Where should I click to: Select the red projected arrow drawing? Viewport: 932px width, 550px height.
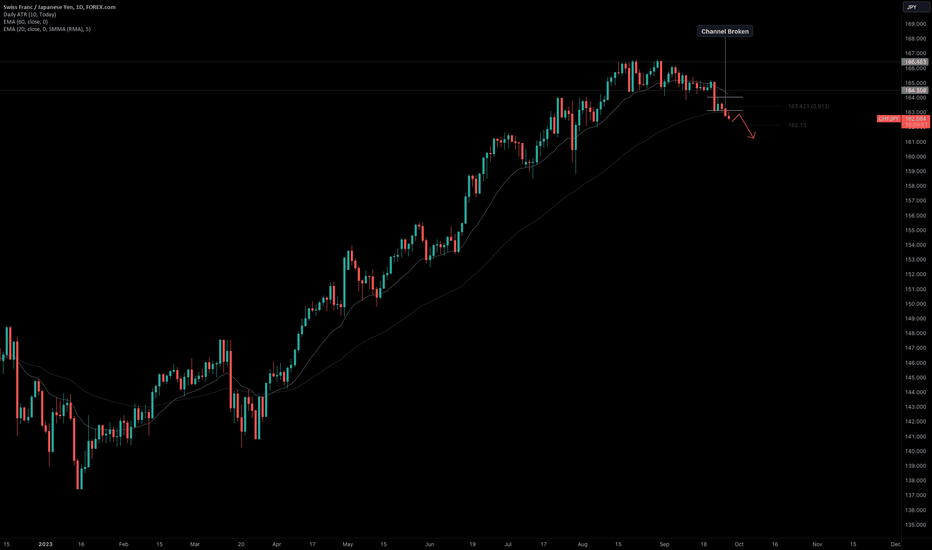(x=743, y=126)
